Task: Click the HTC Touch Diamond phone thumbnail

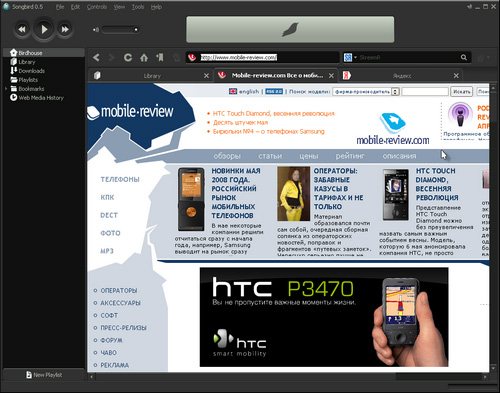Action: click(x=396, y=195)
